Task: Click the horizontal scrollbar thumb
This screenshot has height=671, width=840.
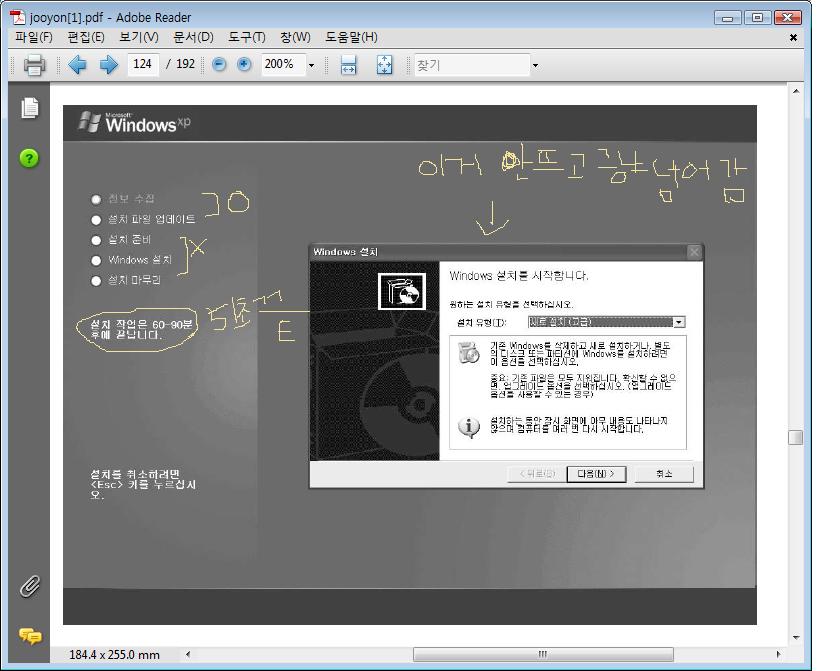Action: click(543, 654)
